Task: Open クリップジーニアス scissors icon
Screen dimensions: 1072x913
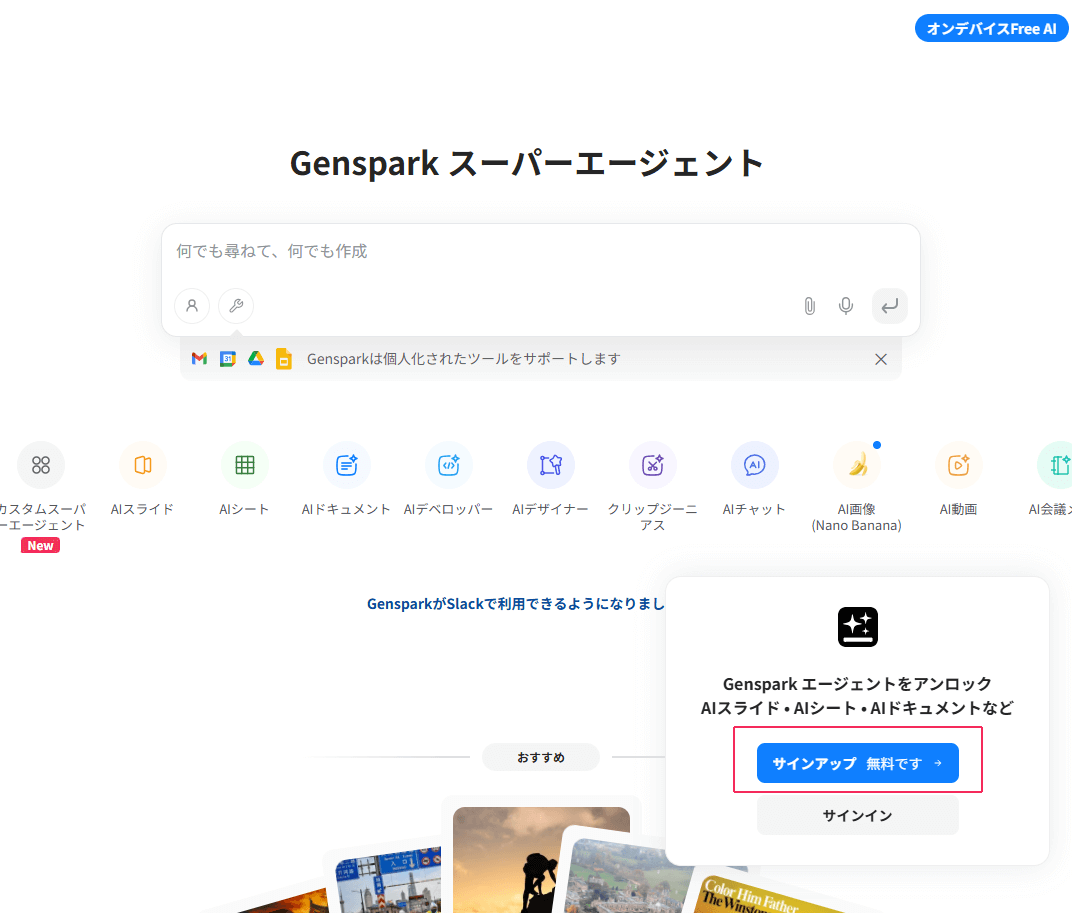Action: 653,465
